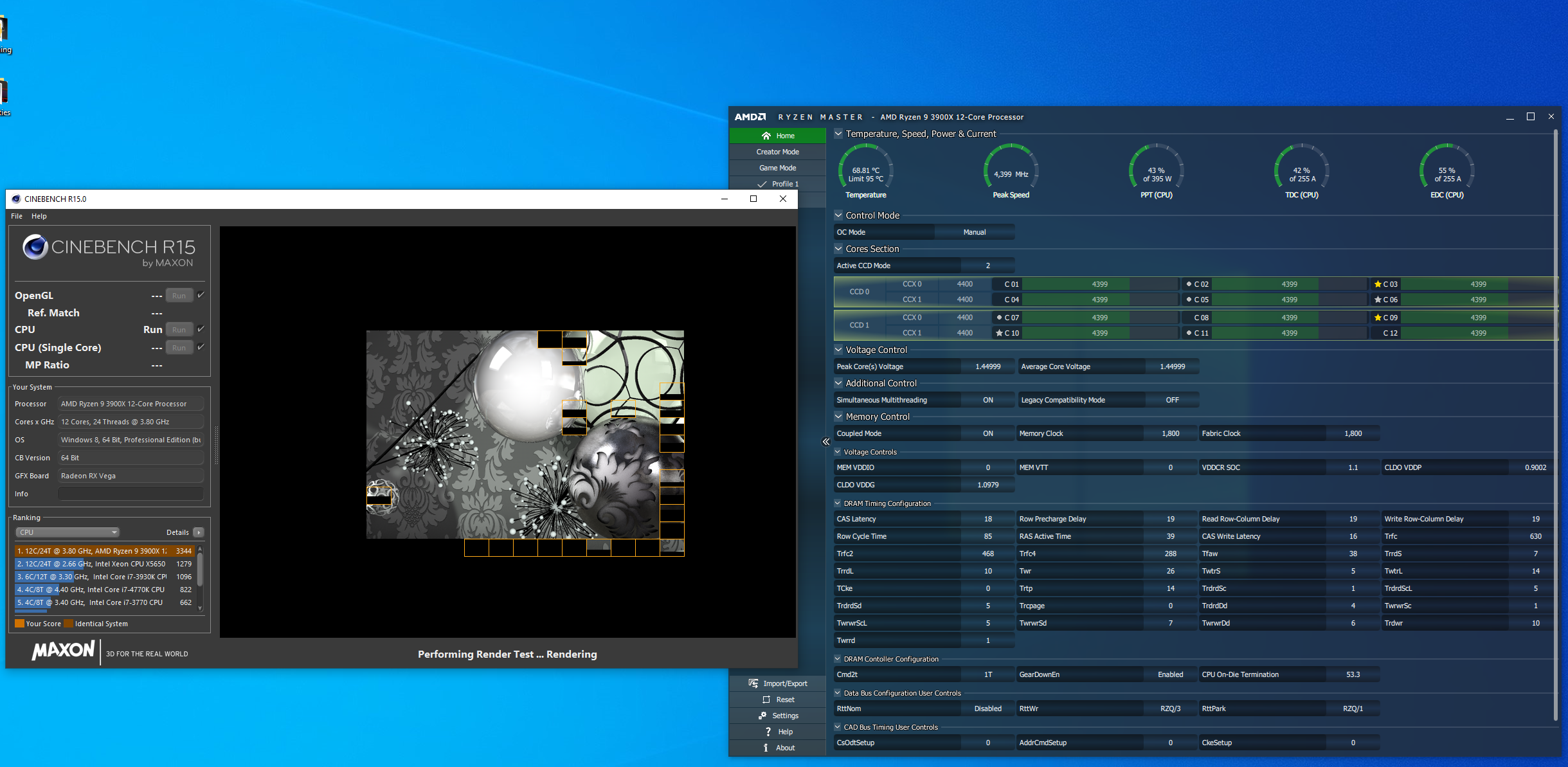Open the File menu in Cinebench
Image resolution: width=1568 pixels, height=767 pixels.
[17, 216]
